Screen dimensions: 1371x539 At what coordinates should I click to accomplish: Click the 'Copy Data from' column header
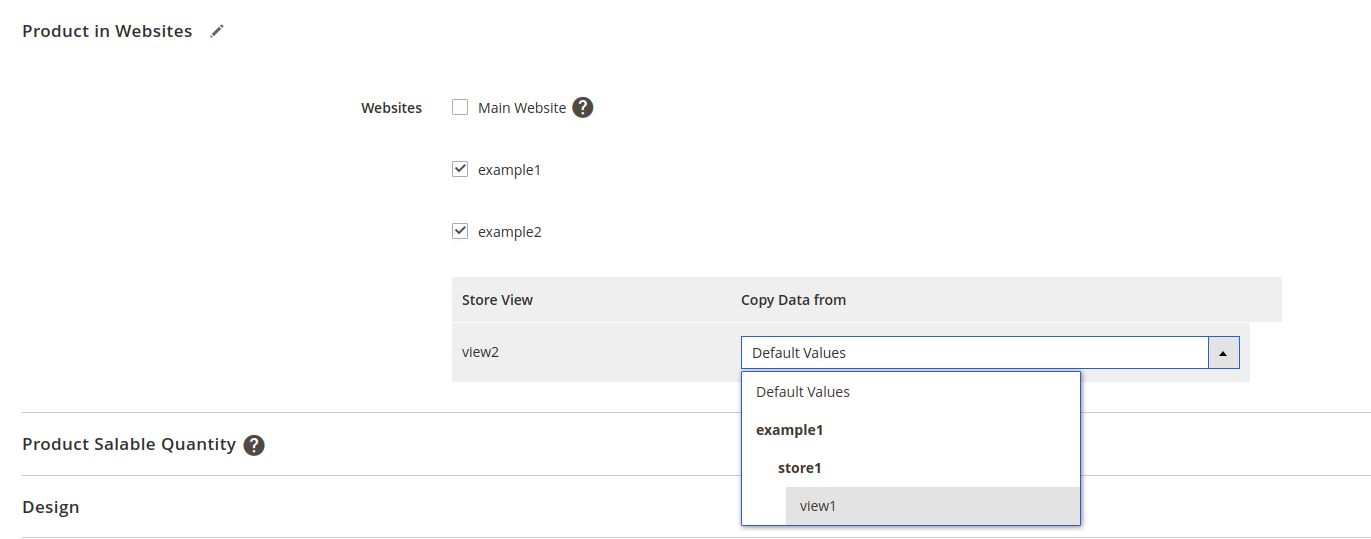click(793, 300)
